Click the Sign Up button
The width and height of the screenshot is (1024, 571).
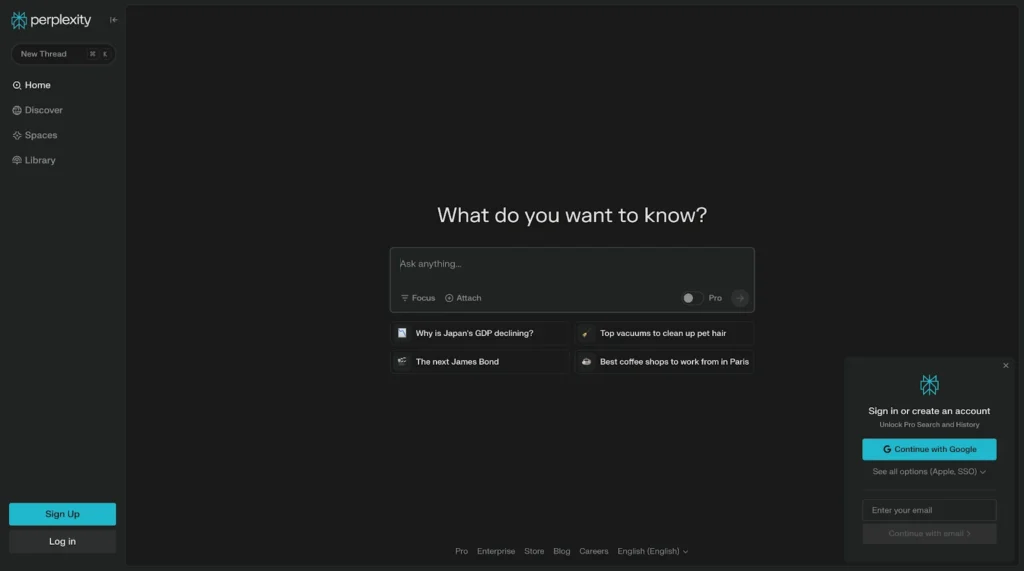(x=63, y=514)
